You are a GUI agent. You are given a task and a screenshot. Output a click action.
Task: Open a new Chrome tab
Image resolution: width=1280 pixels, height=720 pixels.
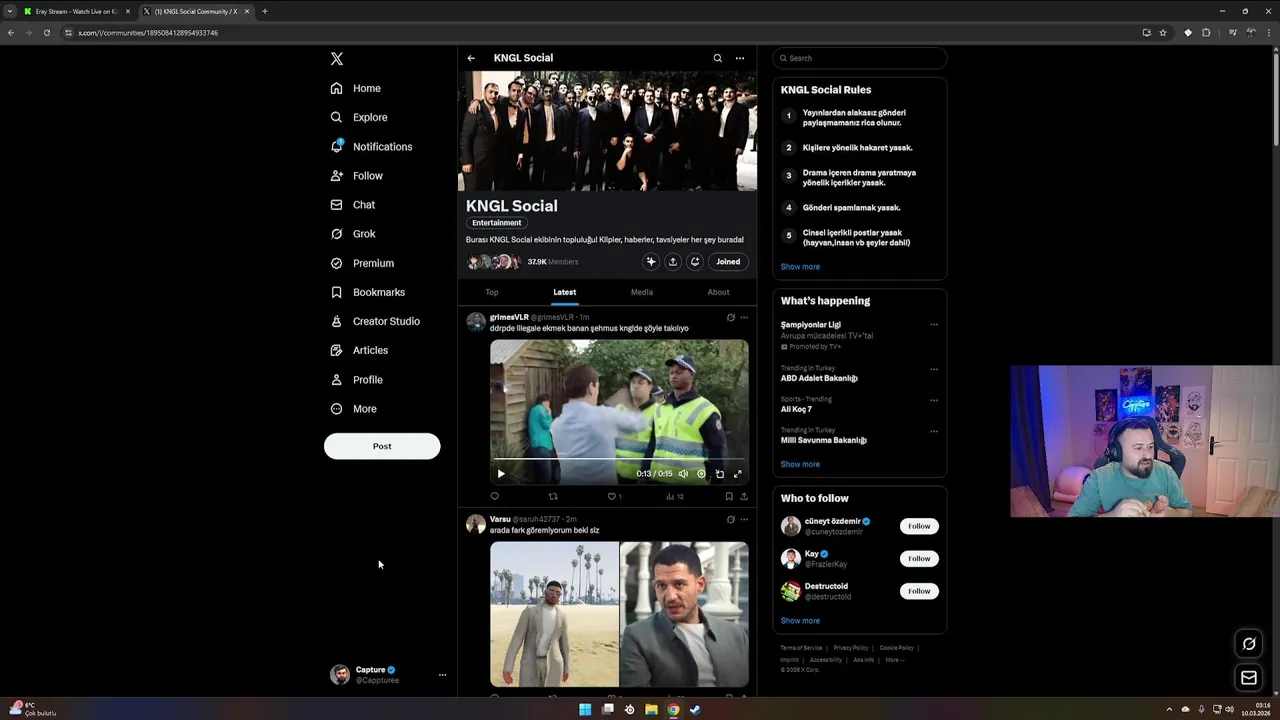click(x=264, y=11)
